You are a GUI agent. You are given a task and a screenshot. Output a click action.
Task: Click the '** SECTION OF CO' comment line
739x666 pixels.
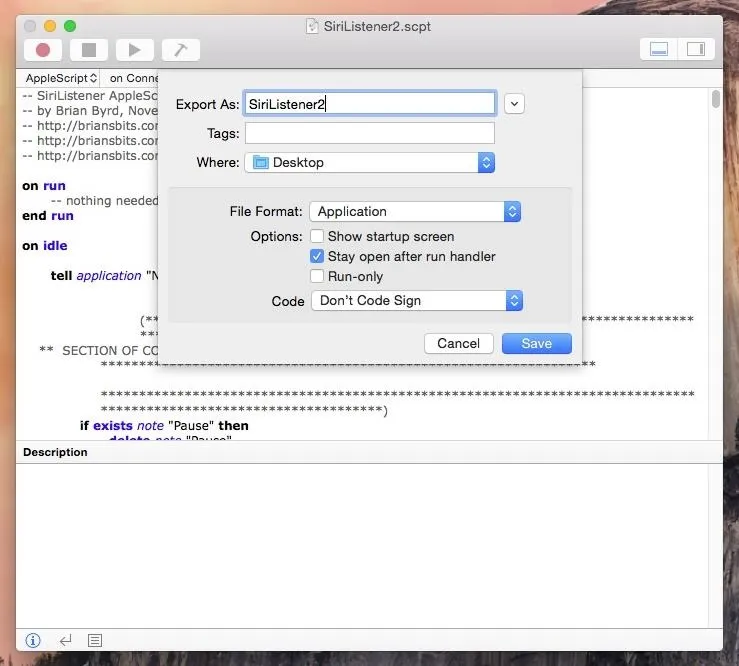click(x=99, y=351)
